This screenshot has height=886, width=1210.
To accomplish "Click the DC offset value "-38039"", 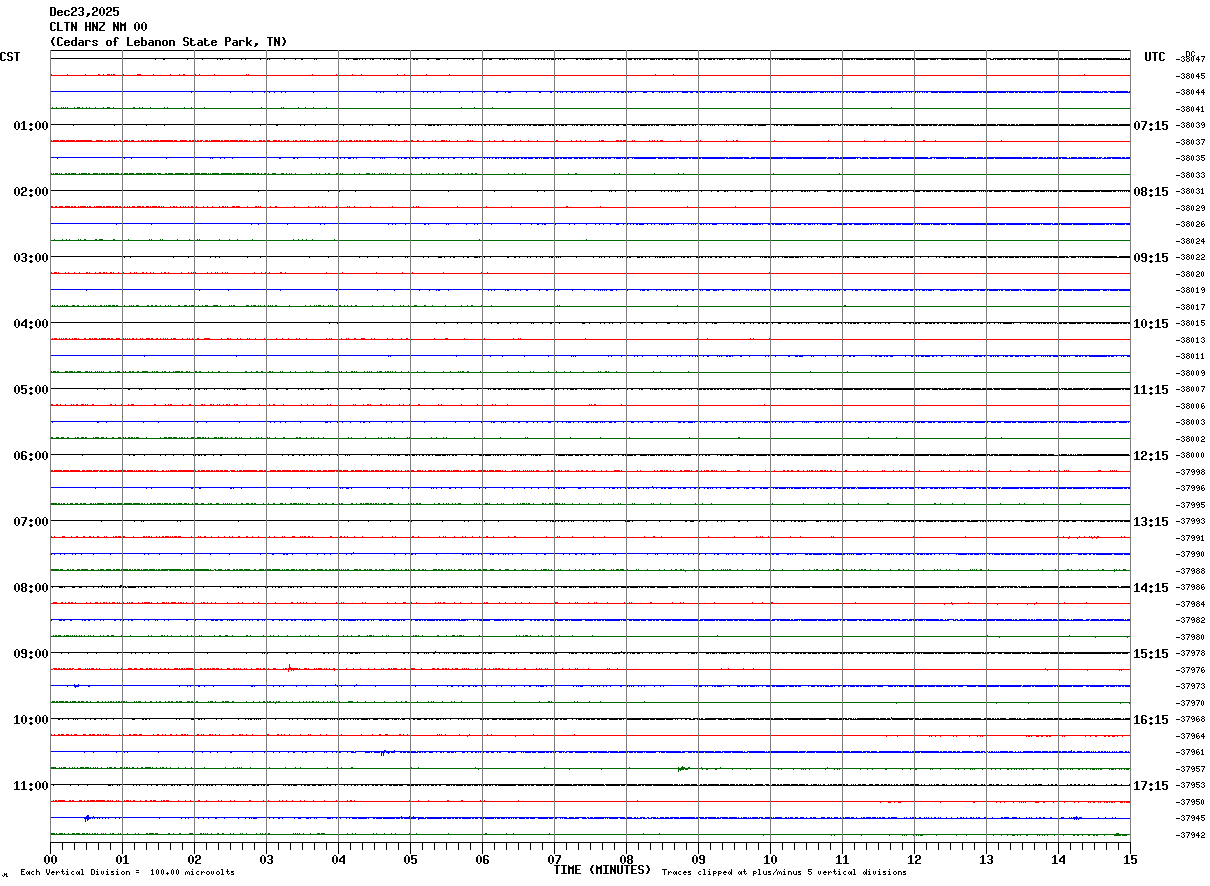I will click(x=1191, y=125).
